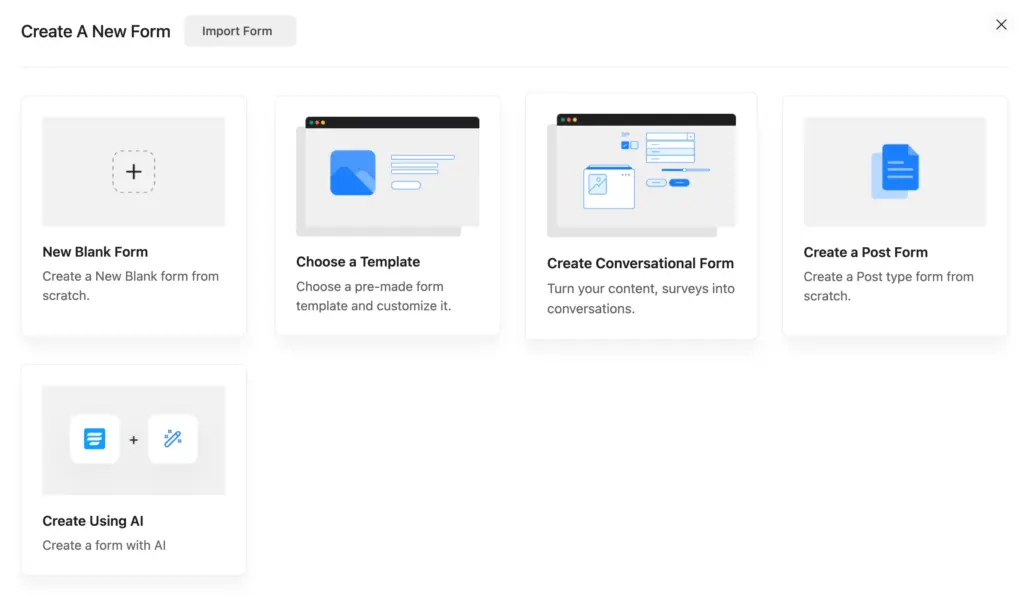Image resolution: width=1024 pixels, height=606 pixels.
Task: Click the checked blue checkbox in conversational illustration
Action: pos(624,145)
